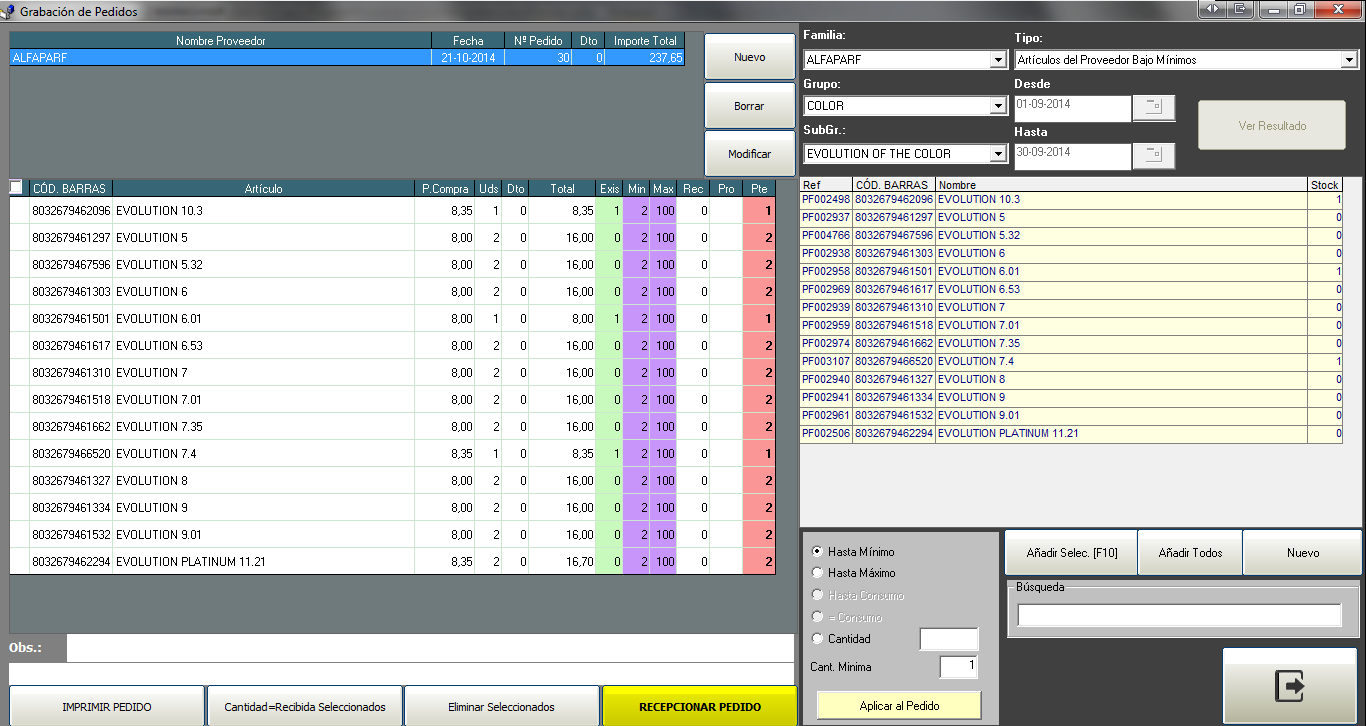Click the Nuevo button beside Añadir Todos
1366x726 pixels.
coord(1303,553)
